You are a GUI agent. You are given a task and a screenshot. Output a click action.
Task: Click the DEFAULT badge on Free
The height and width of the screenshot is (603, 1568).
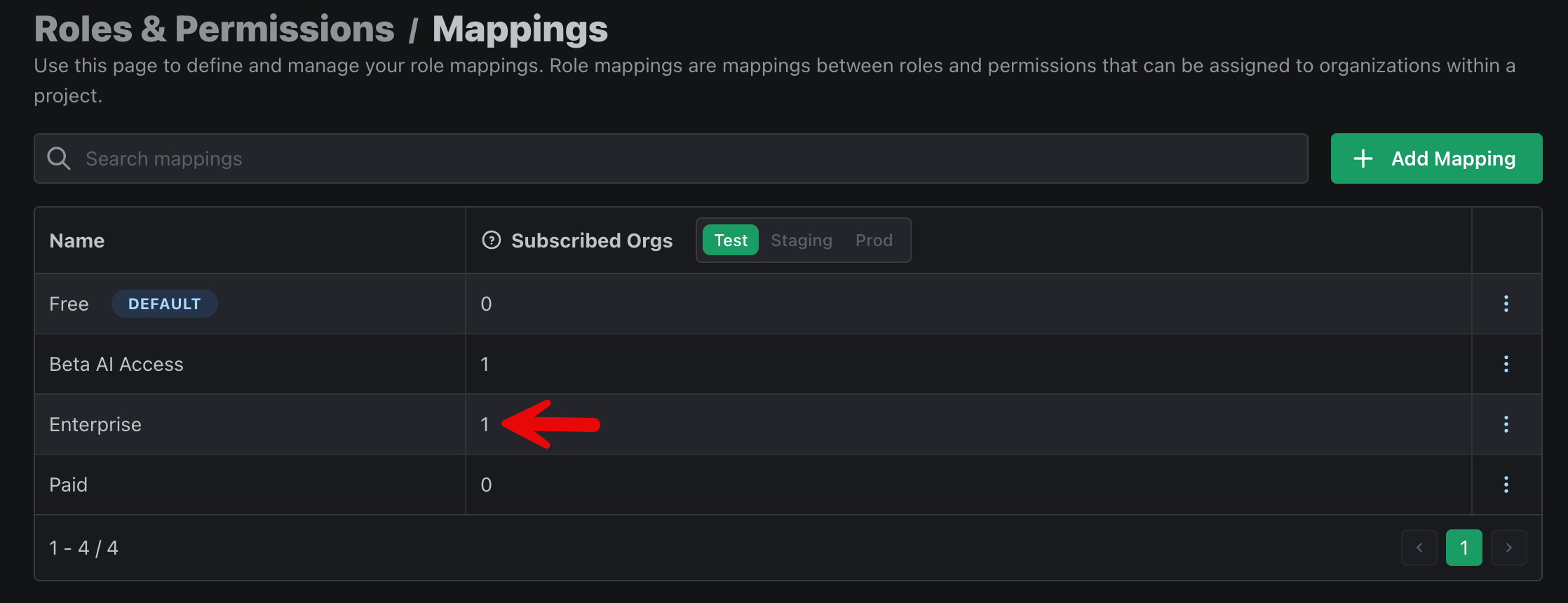[x=165, y=304]
